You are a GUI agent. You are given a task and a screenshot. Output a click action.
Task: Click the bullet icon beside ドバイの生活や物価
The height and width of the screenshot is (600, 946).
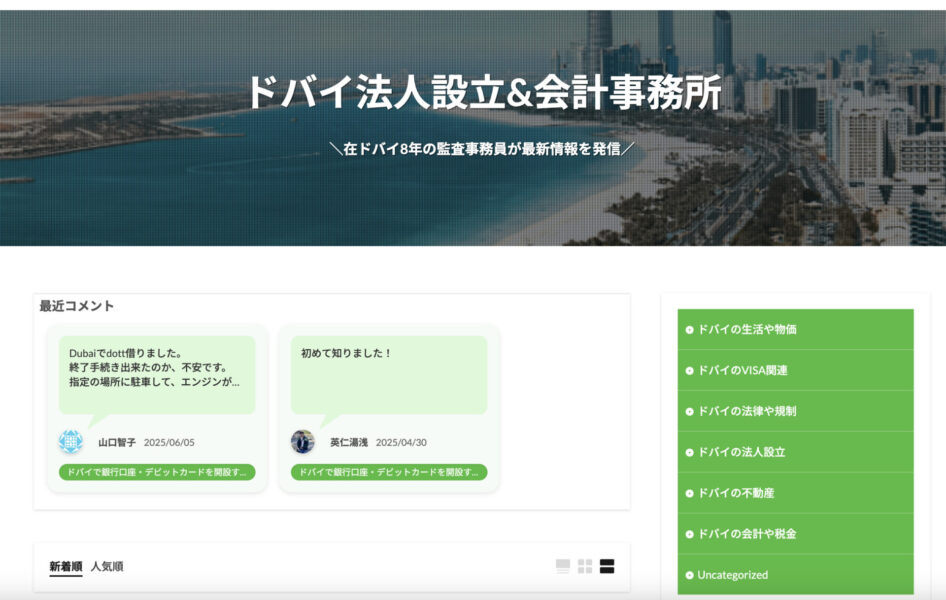[690, 330]
